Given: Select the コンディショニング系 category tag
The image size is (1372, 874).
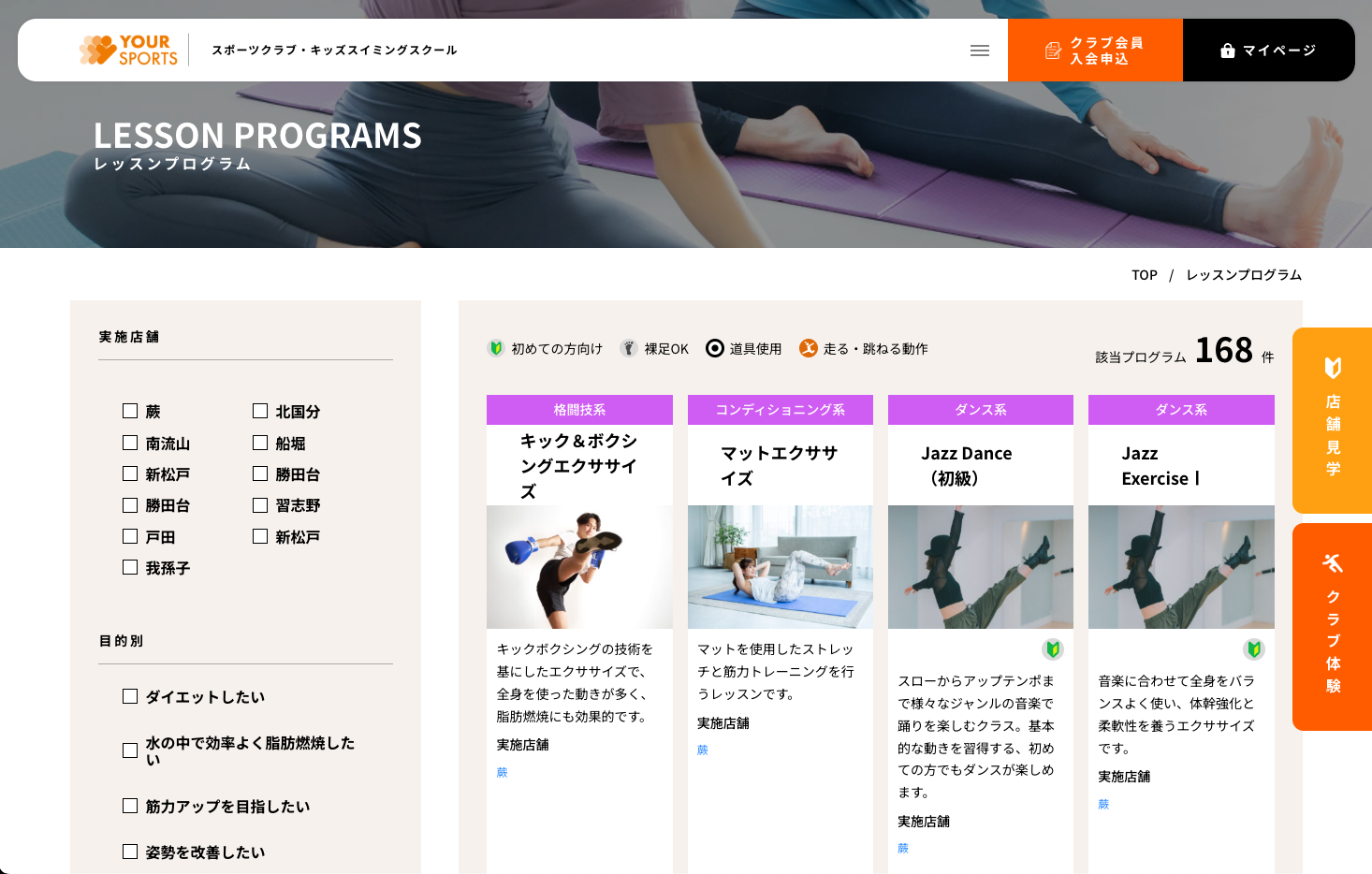Looking at the screenshot, I should [x=780, y=410].
